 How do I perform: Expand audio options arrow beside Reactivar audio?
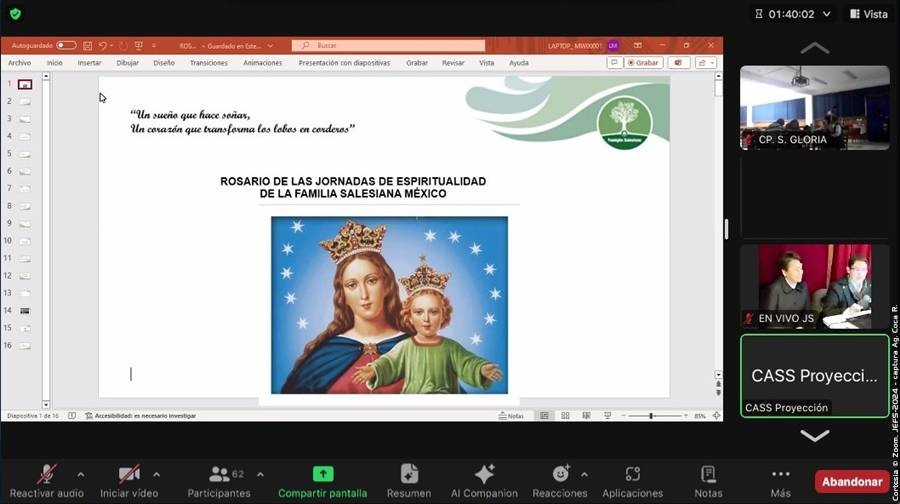point(80,475)
